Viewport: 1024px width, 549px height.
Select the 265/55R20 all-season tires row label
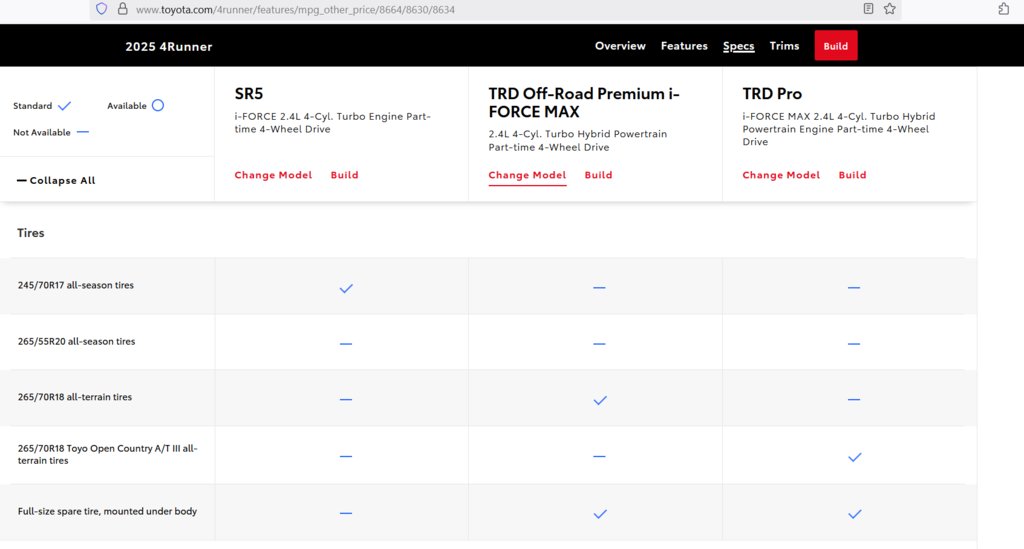pyautogui.click(x=76, y=341)
